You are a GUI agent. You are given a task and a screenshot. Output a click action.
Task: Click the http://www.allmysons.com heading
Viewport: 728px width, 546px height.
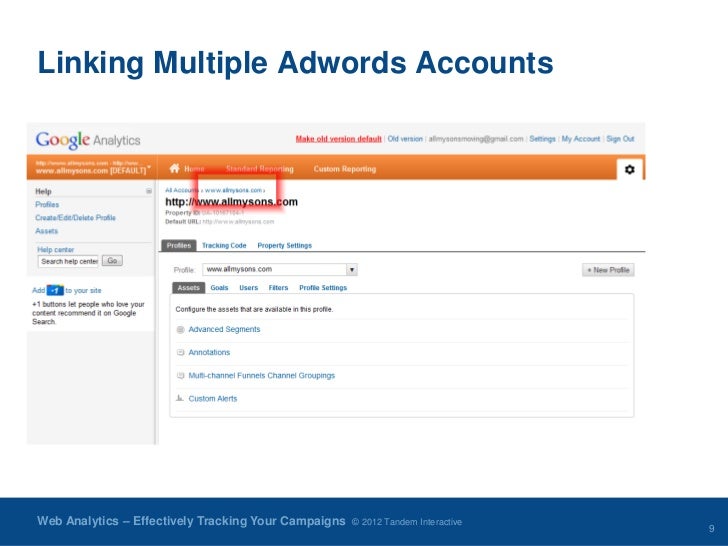pos(231,202)
